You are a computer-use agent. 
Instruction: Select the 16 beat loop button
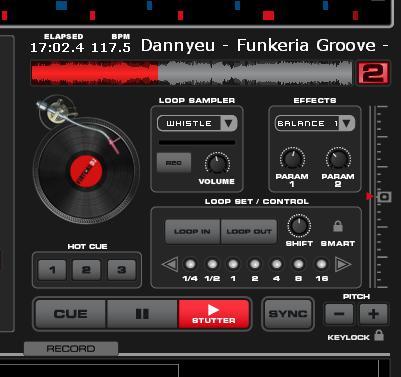point(321,264)
